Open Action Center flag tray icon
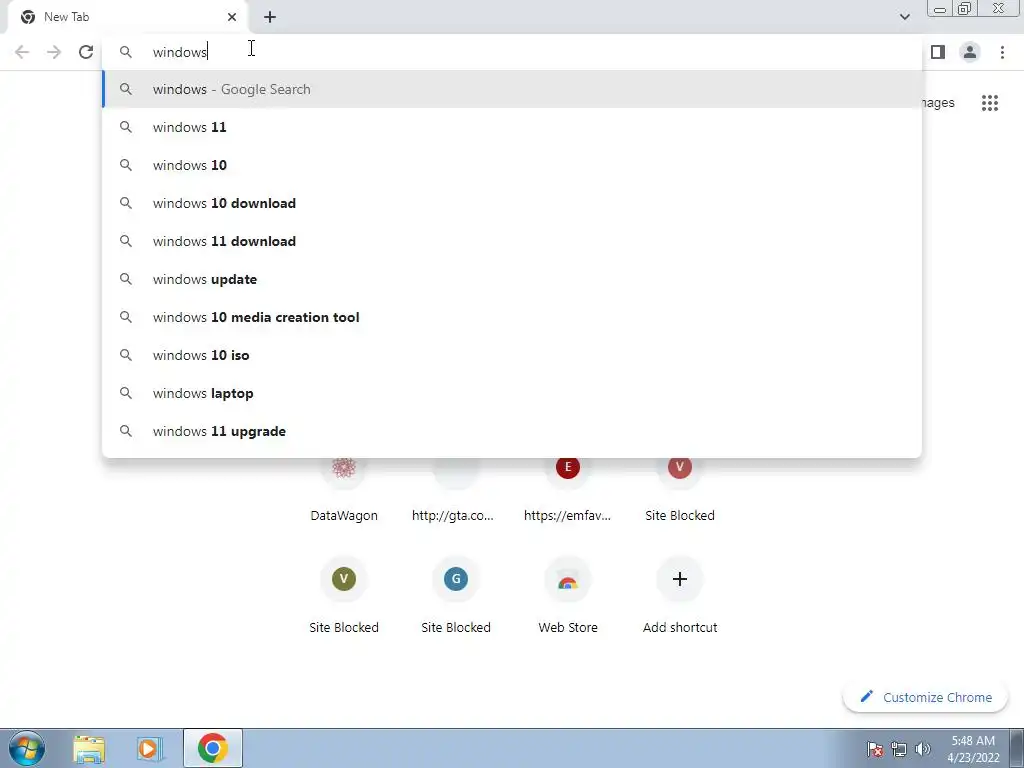The width and height of the screenshot is (1024, 768). [875, 749]
